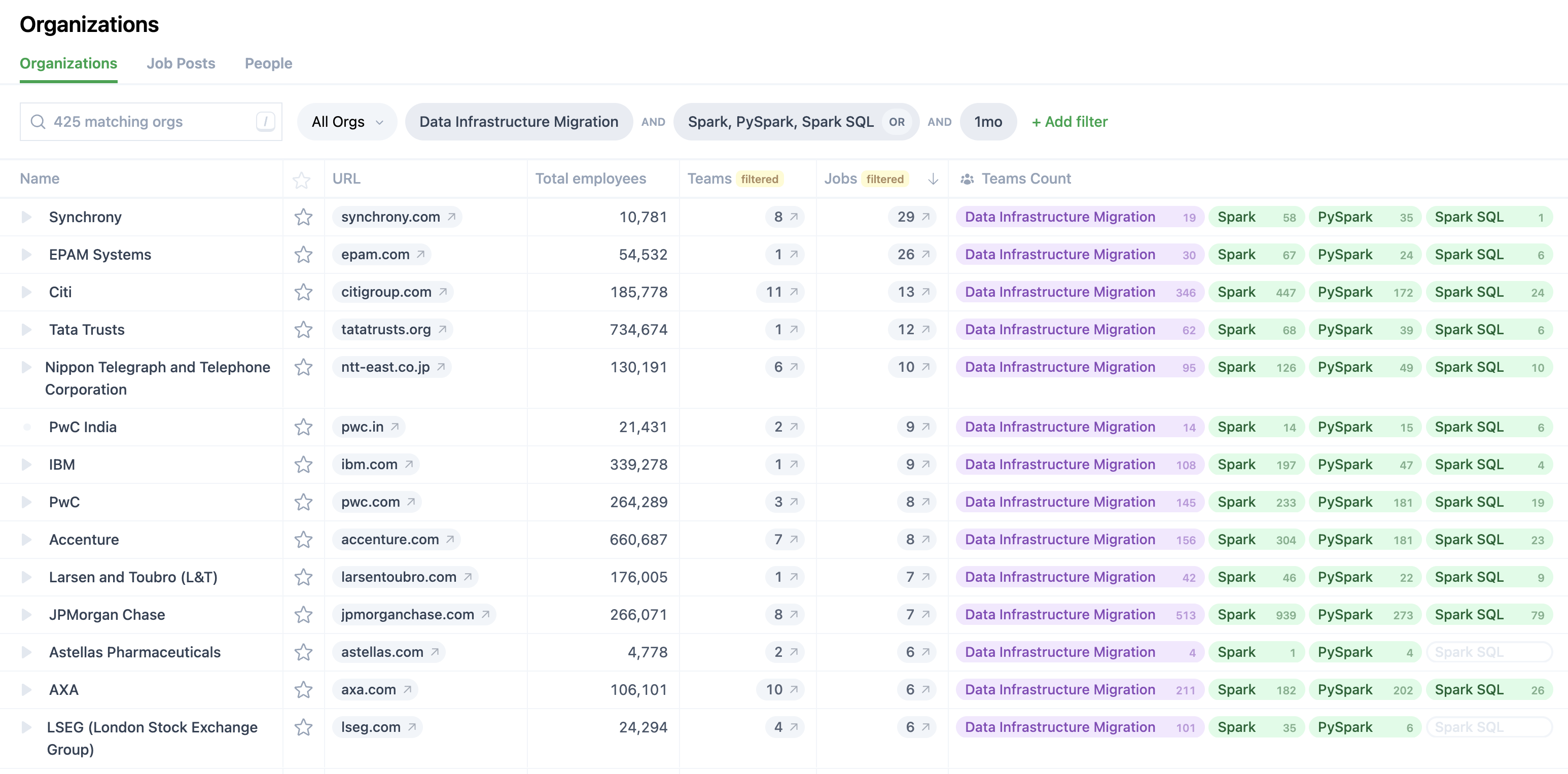Viewport: 1568px width, 774px height.
Task: Expand the Synchrony row
Action: pyautogui.click(x=26, y=218)
